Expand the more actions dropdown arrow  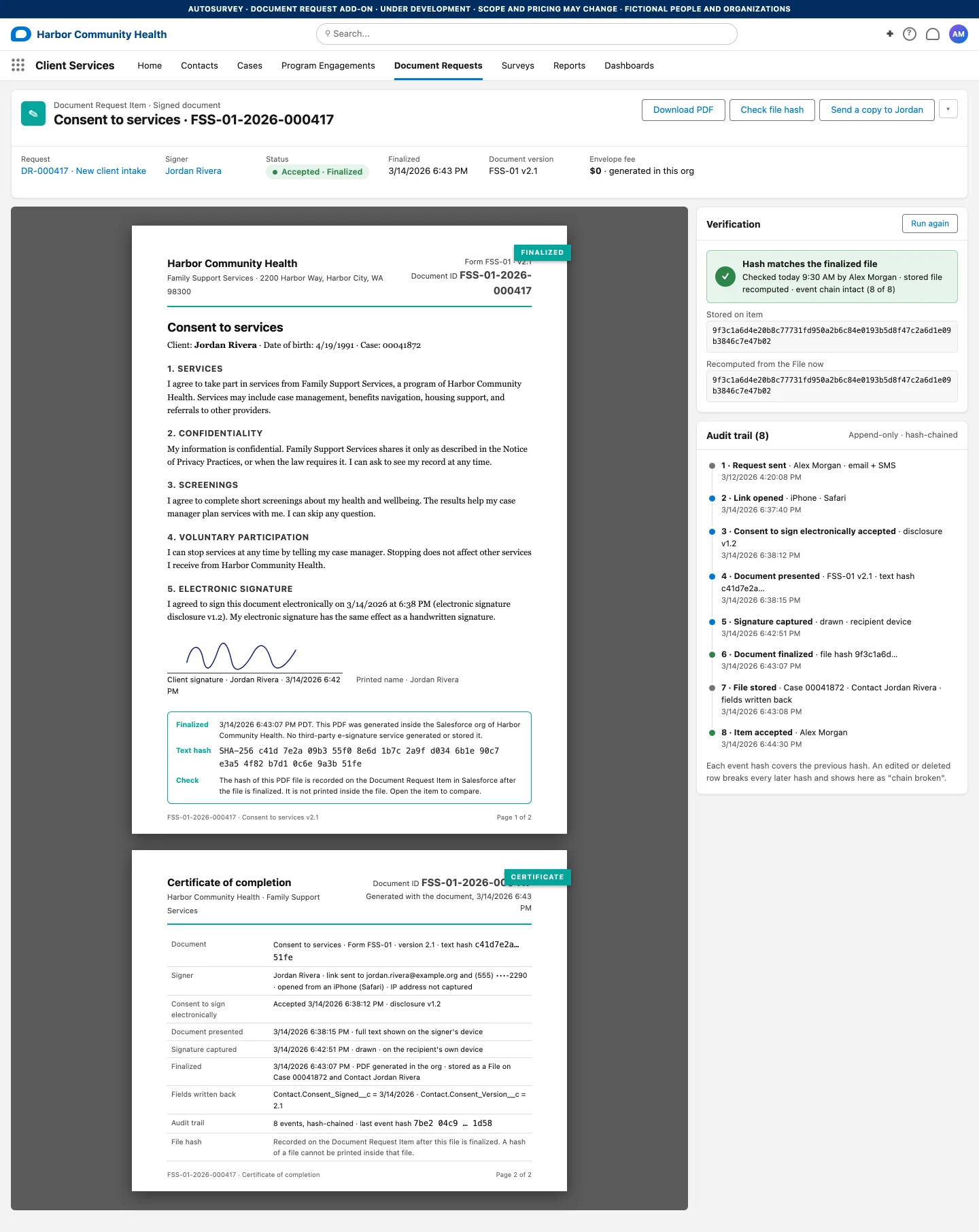[x=948, y=109]
